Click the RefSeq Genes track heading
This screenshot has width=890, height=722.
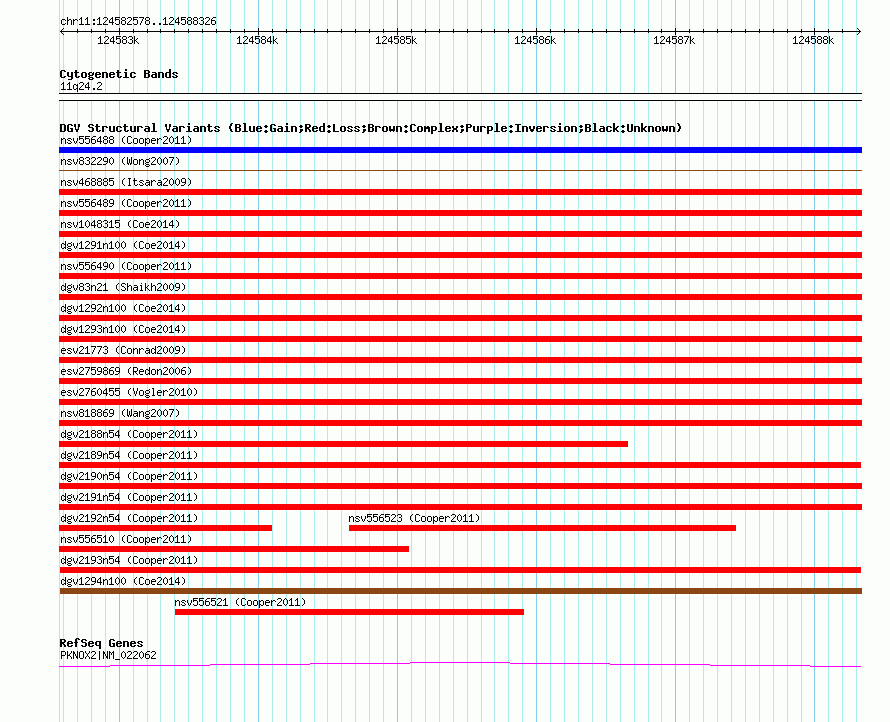101,643
